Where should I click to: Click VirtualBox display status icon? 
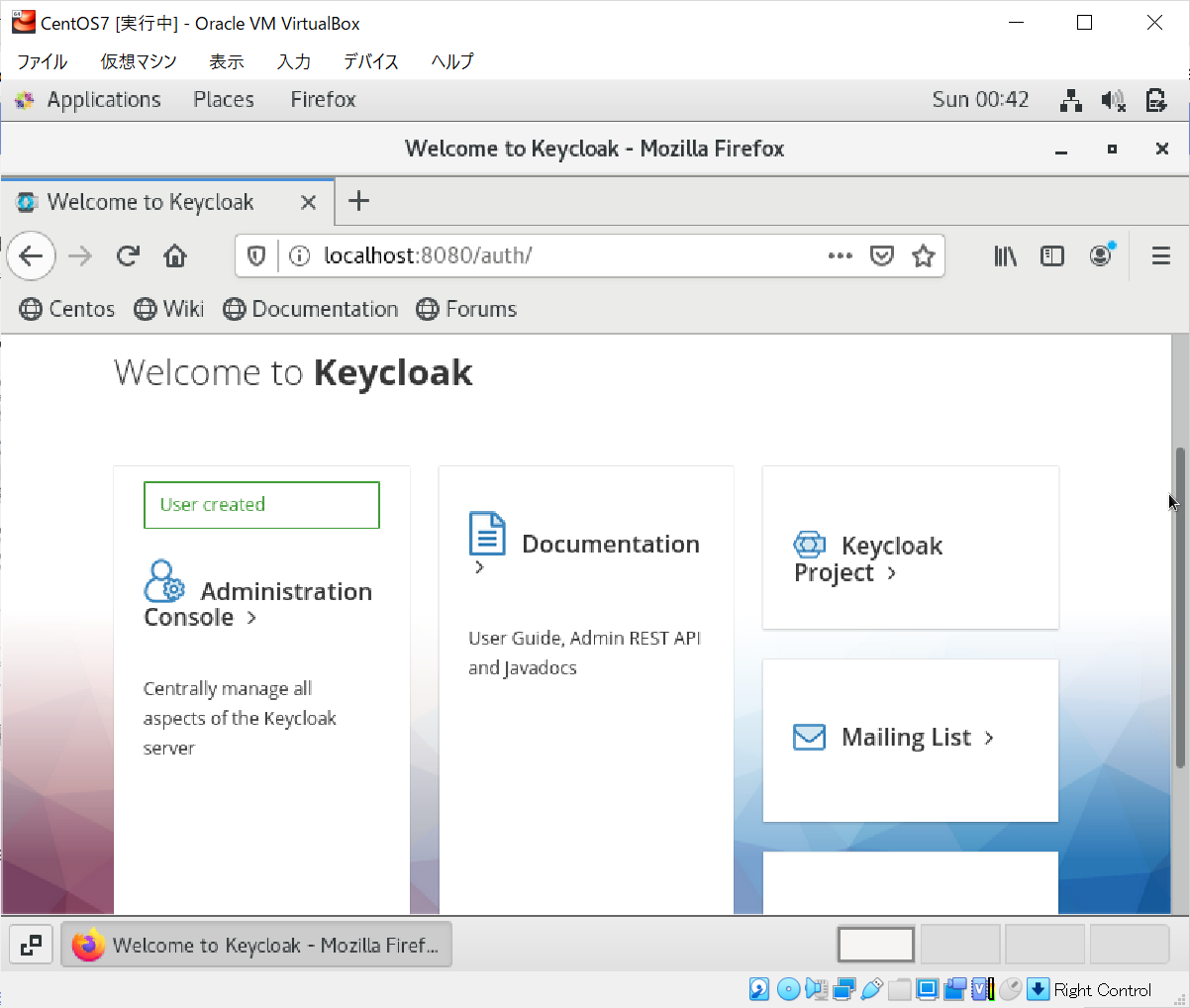click(x=928, y=989)
